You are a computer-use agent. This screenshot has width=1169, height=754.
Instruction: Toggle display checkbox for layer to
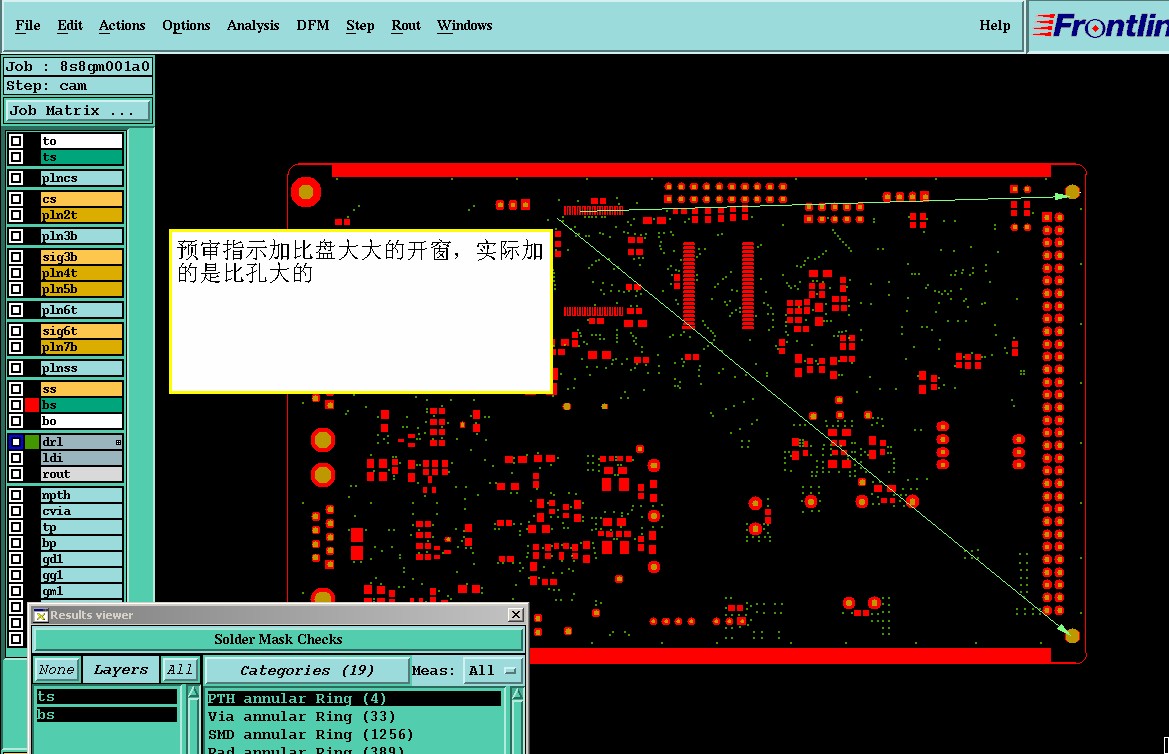(16, 141)
